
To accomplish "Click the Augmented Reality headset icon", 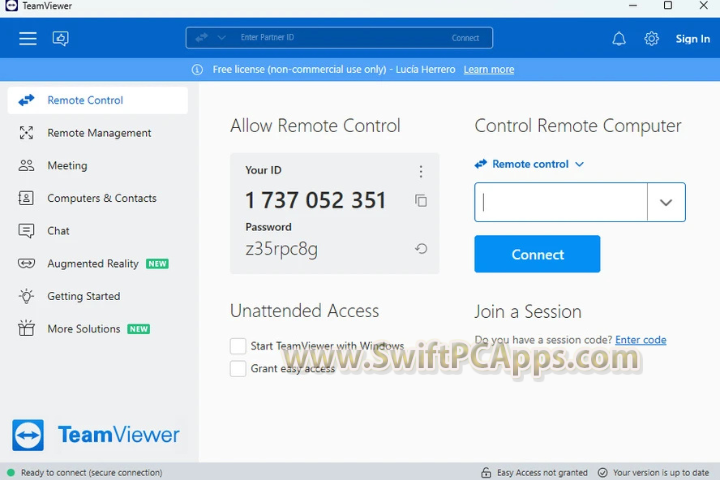I will (26, 264).
